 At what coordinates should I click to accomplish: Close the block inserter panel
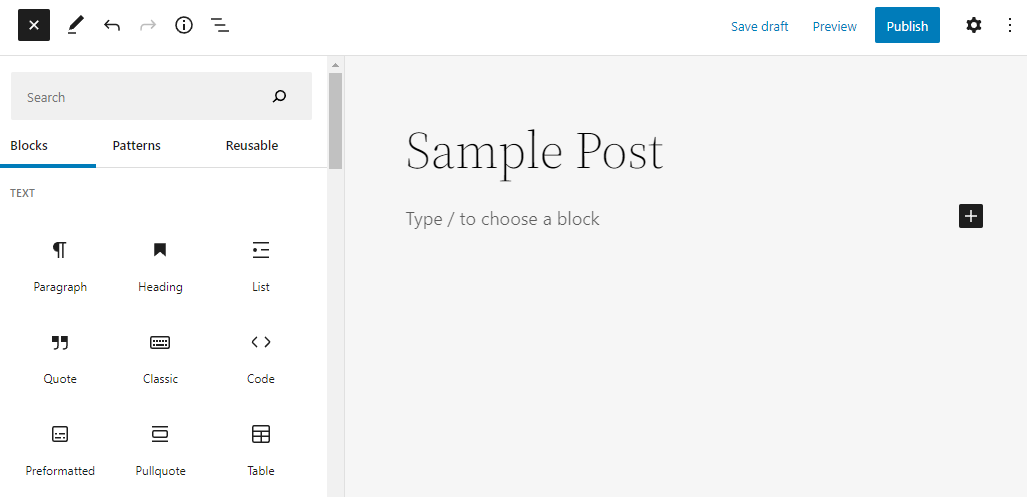[x=34, y=26]
